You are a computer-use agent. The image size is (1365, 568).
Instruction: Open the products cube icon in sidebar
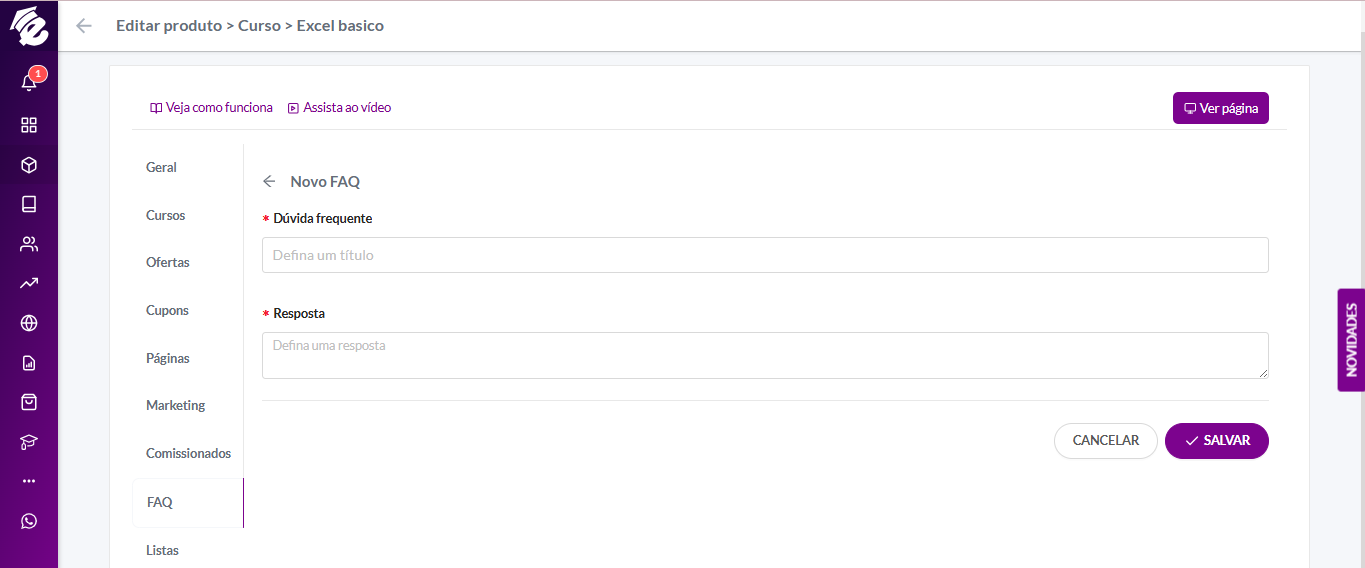tap(29, 165)
